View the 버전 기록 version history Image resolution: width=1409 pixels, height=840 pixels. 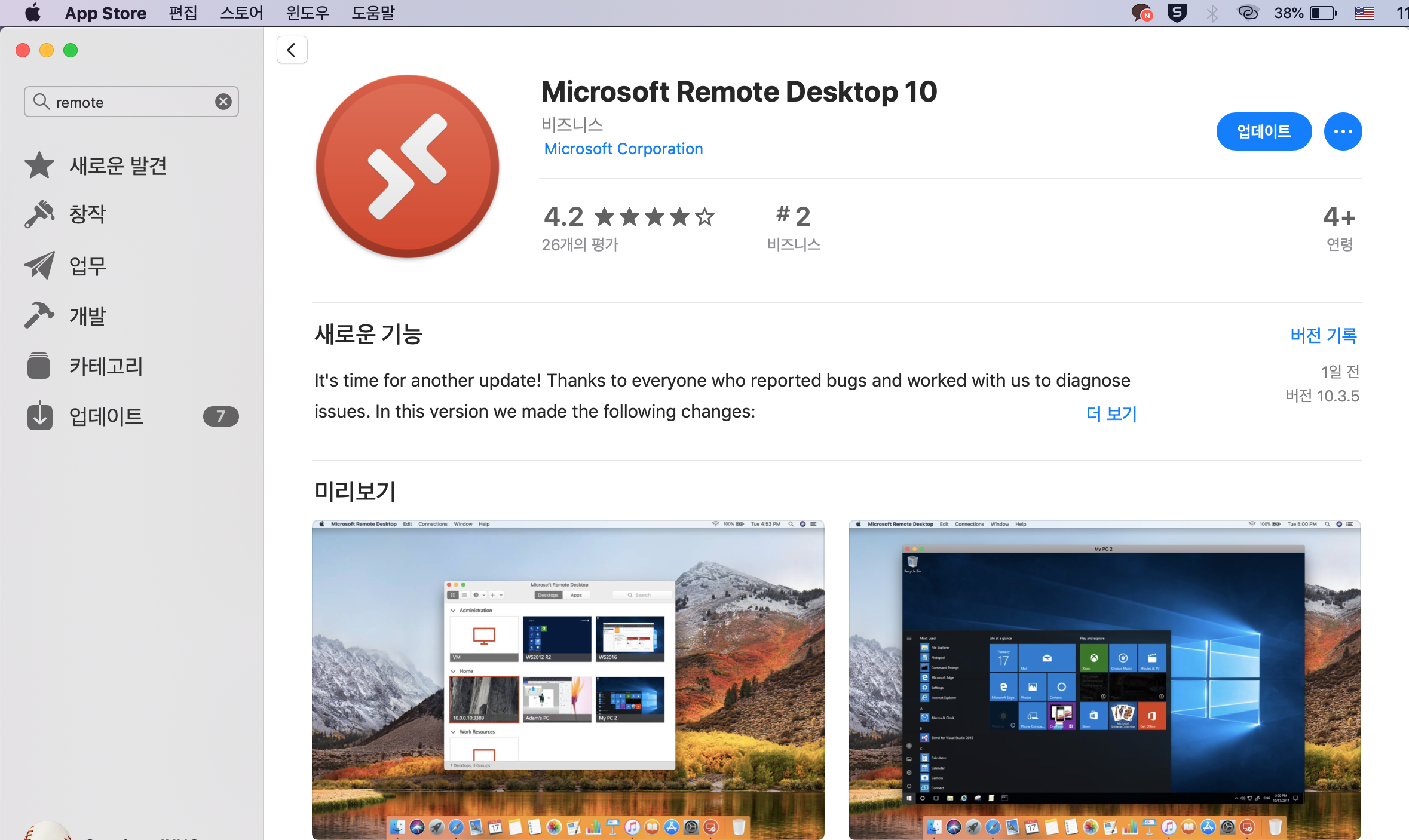point(1323,335)
